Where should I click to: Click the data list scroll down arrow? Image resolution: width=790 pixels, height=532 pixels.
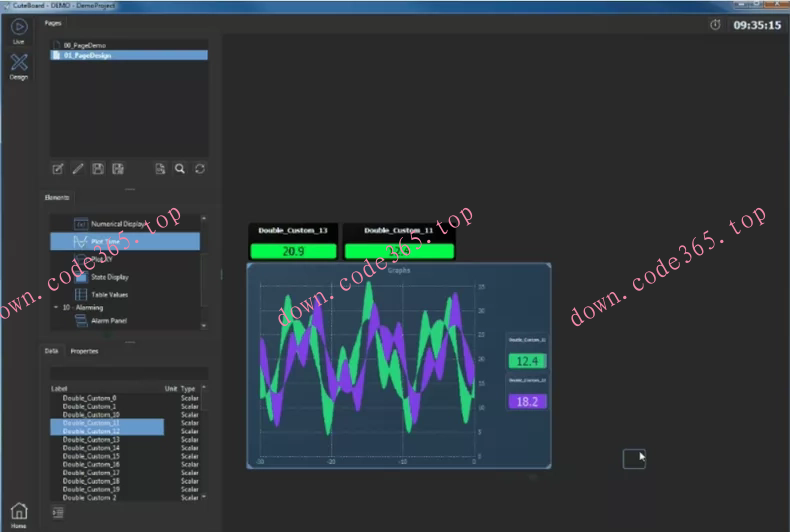click(204, 497)
